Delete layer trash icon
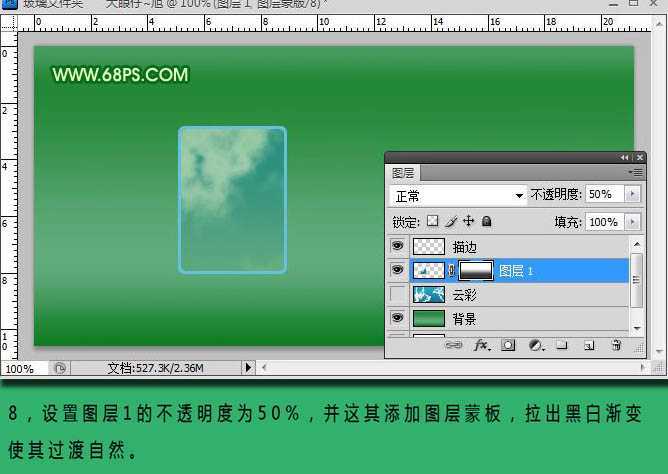Viewport: 668px width, 474px height. [x=616, y=345]
